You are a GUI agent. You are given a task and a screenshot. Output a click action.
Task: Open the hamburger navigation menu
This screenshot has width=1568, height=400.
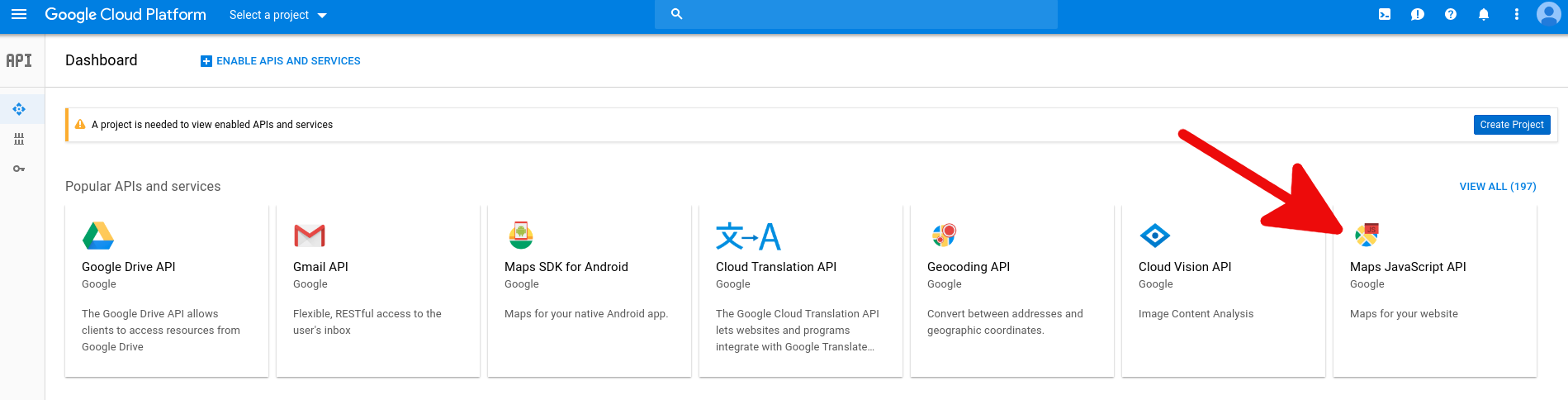[19, 15]
